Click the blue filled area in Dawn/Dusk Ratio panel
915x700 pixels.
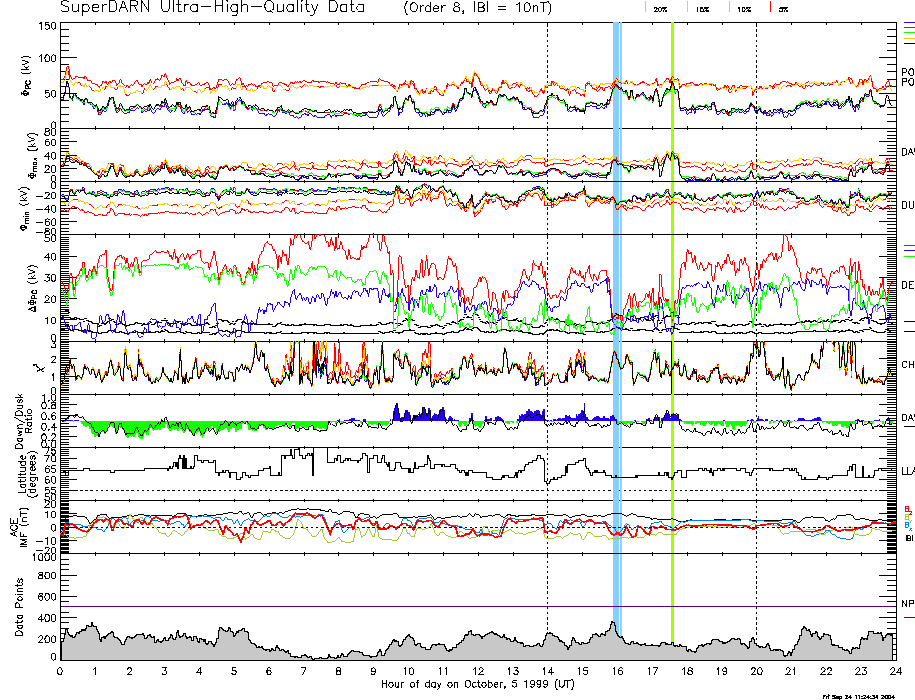point(420,414)
